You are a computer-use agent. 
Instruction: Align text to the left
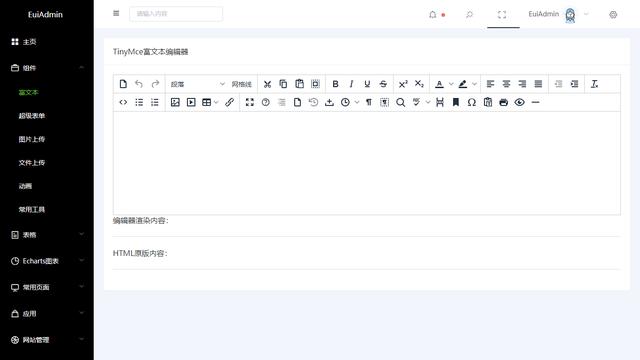(x=490, y=84)
